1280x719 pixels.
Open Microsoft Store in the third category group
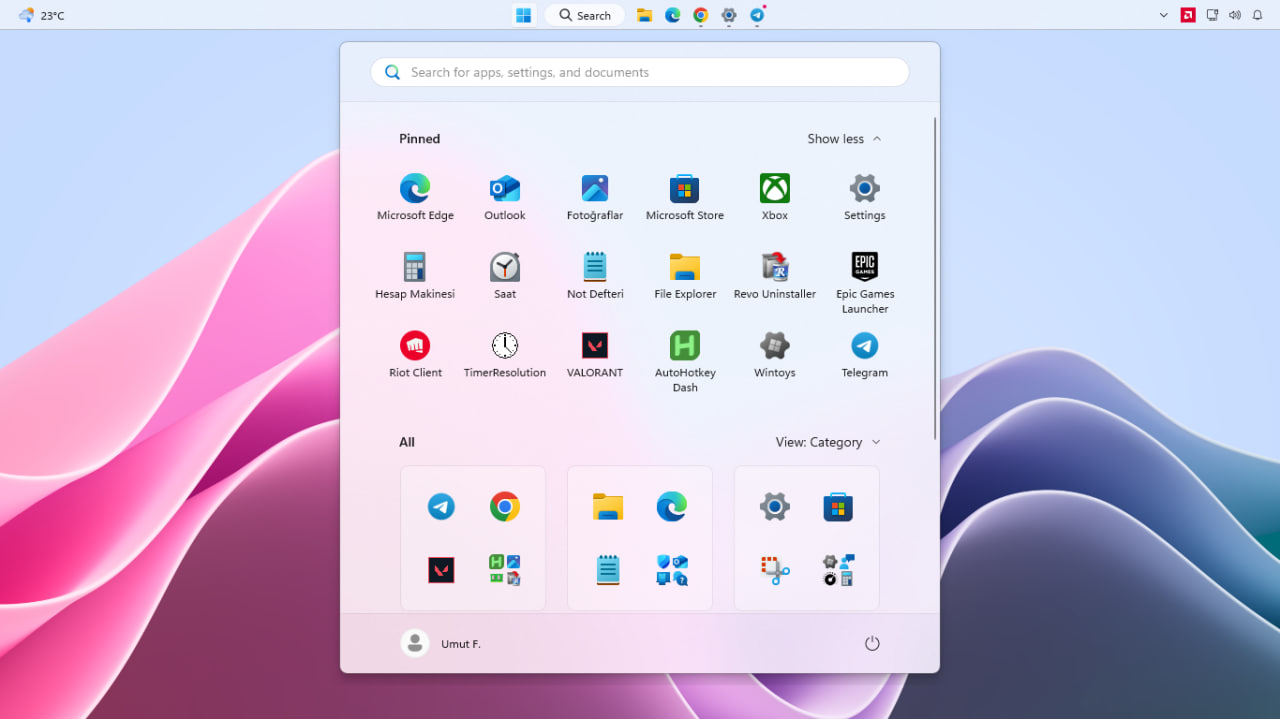[x=838, y=507]
